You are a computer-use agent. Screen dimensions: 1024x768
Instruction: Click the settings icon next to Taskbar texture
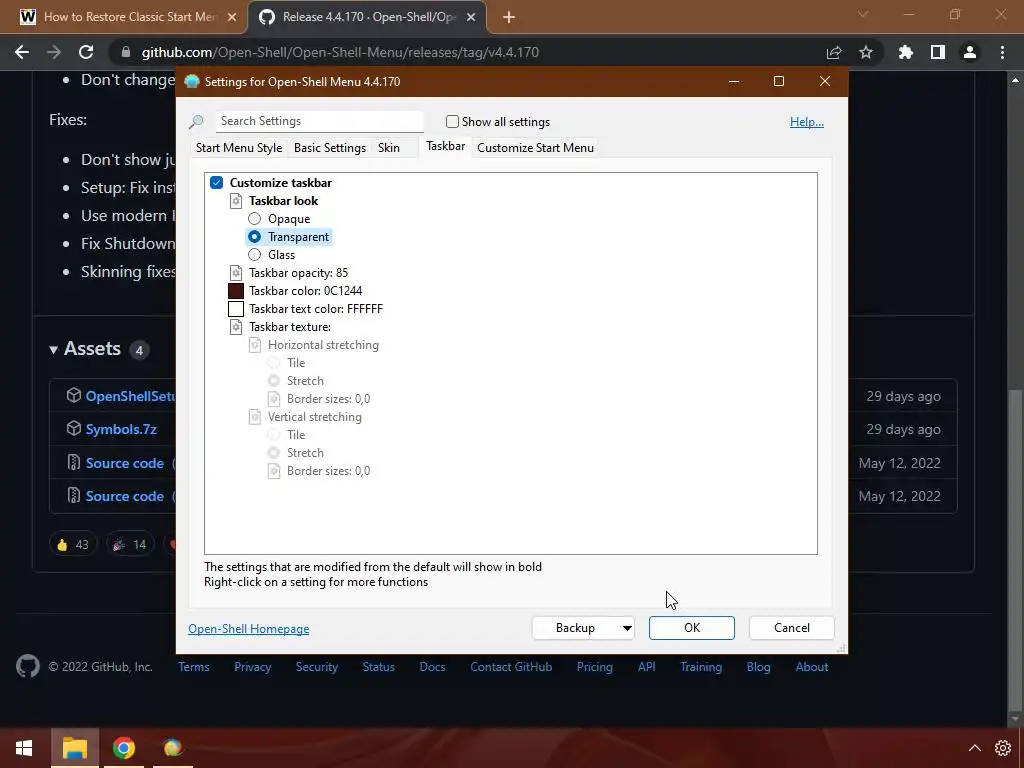pyautogui.click(x=236, y=327)
